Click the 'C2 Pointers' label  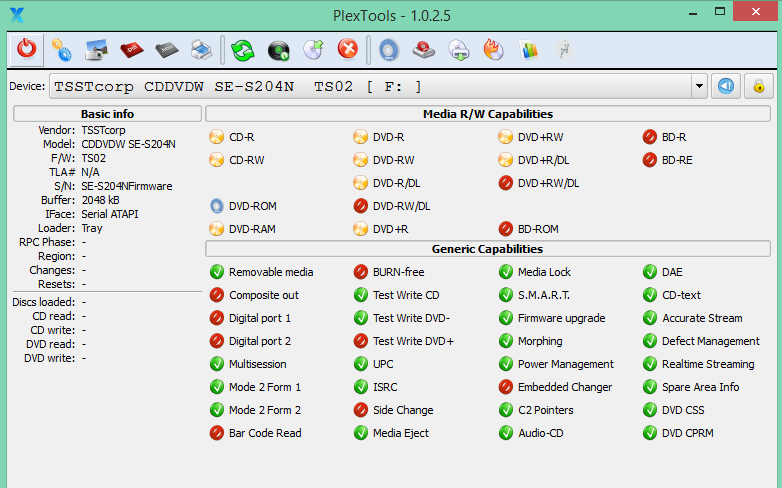click(546, 410)
